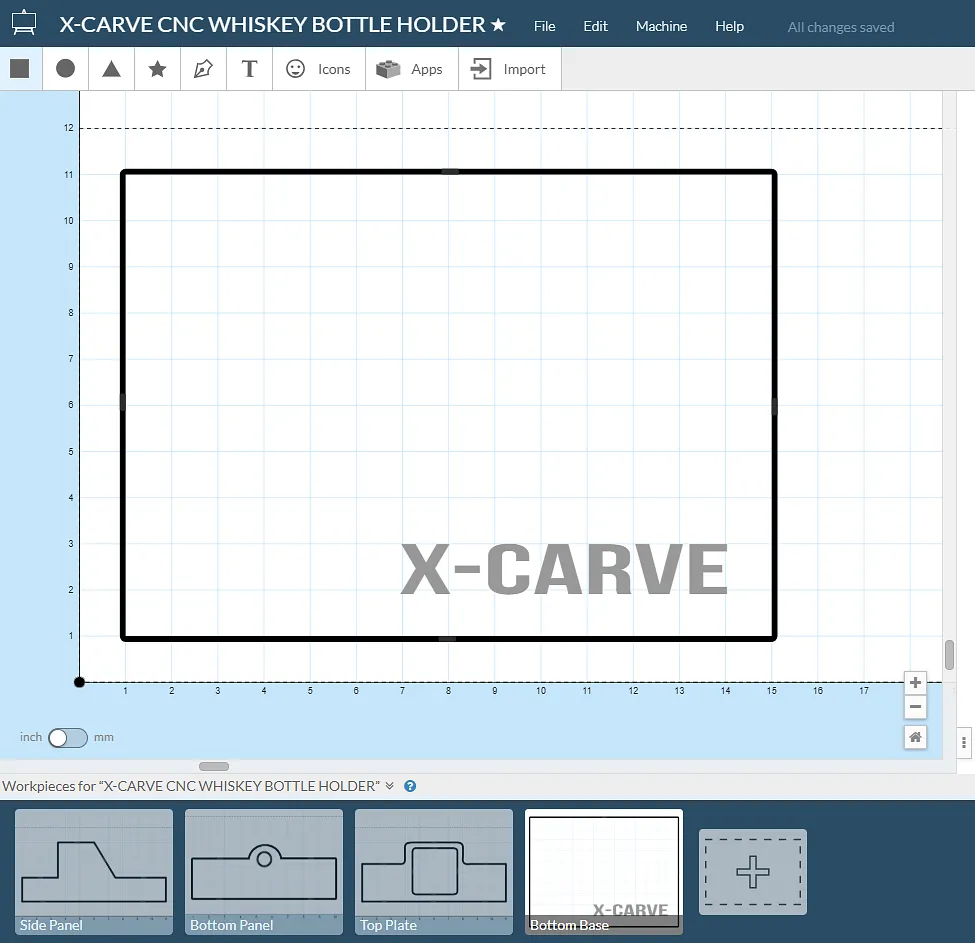Open workpieces help question mark icon
The width and height of the screenshot is (975, 943).
pos(410,786)
